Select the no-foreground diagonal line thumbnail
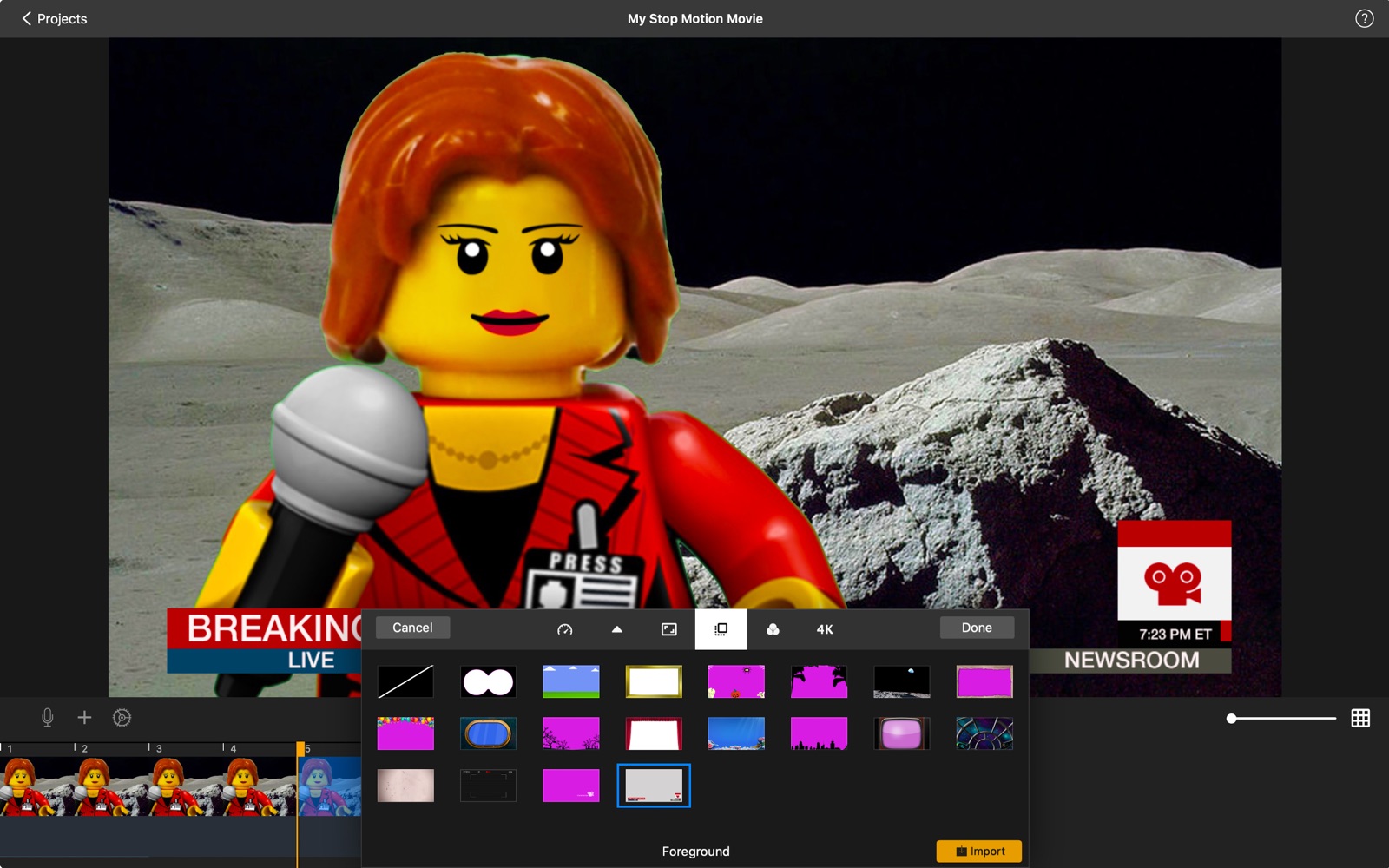The image size is (1389, 868). tap(405, 682)
